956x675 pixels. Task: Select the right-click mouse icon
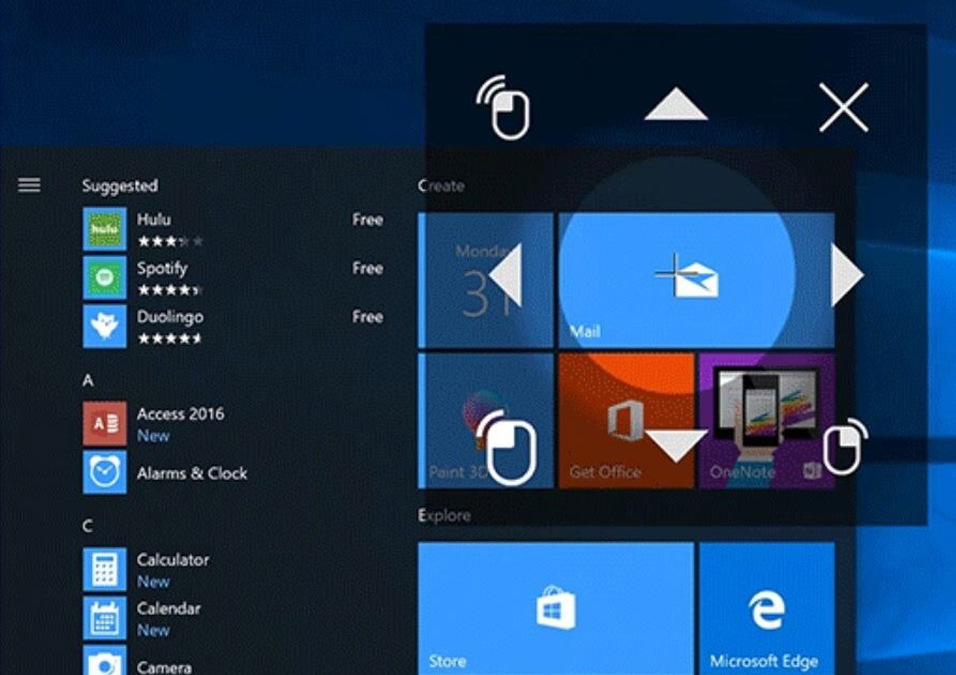pos(846,446)
